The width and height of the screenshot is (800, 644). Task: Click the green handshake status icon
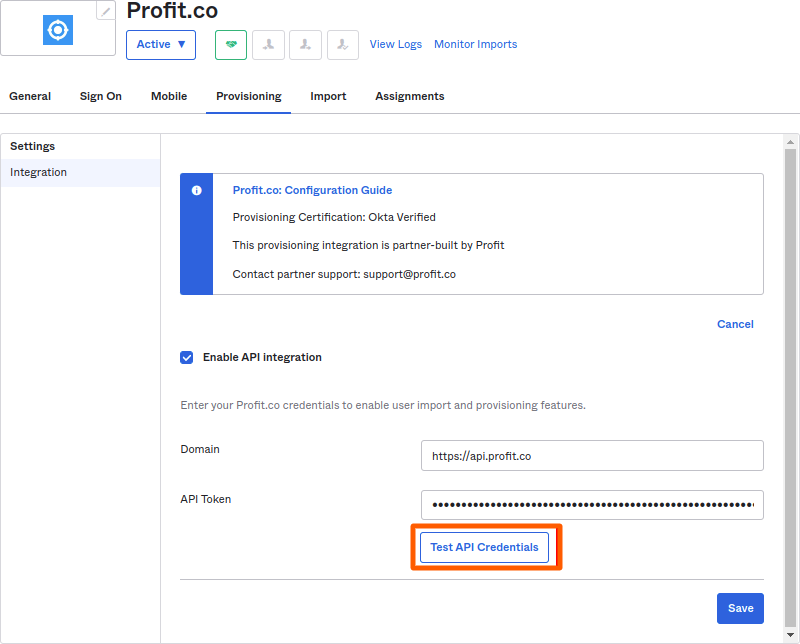231,45
